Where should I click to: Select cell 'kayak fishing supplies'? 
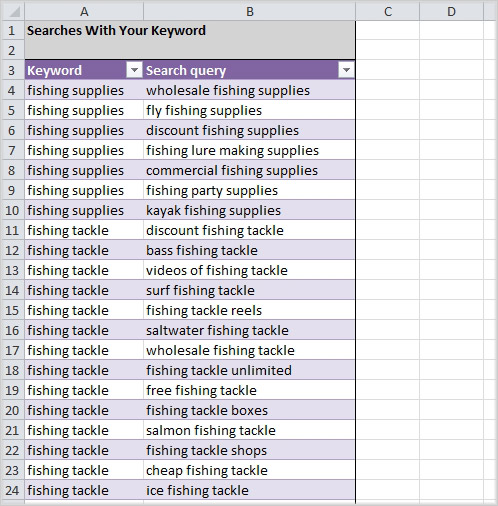click(249, 210)
